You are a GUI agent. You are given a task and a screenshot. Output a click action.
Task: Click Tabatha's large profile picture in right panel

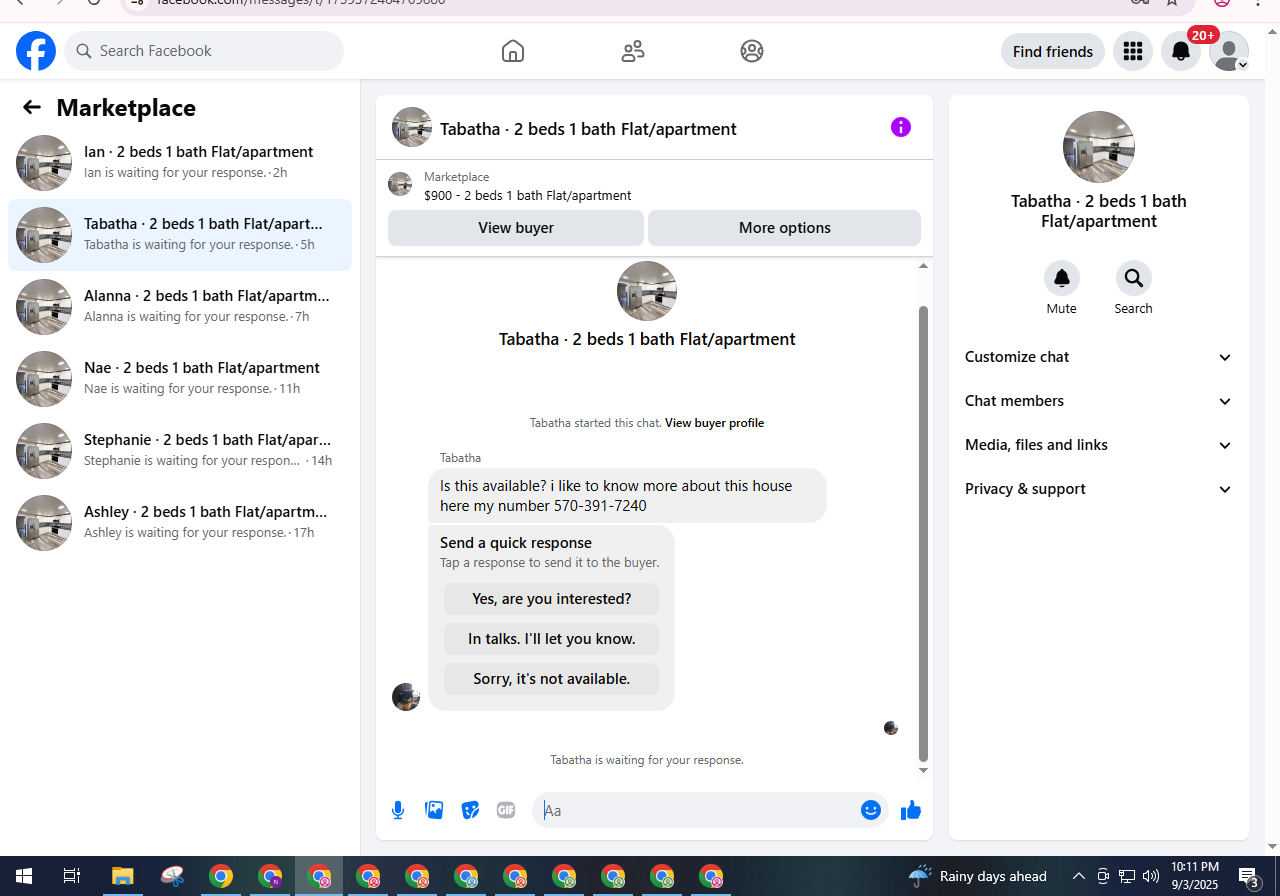pos(1099,147)
